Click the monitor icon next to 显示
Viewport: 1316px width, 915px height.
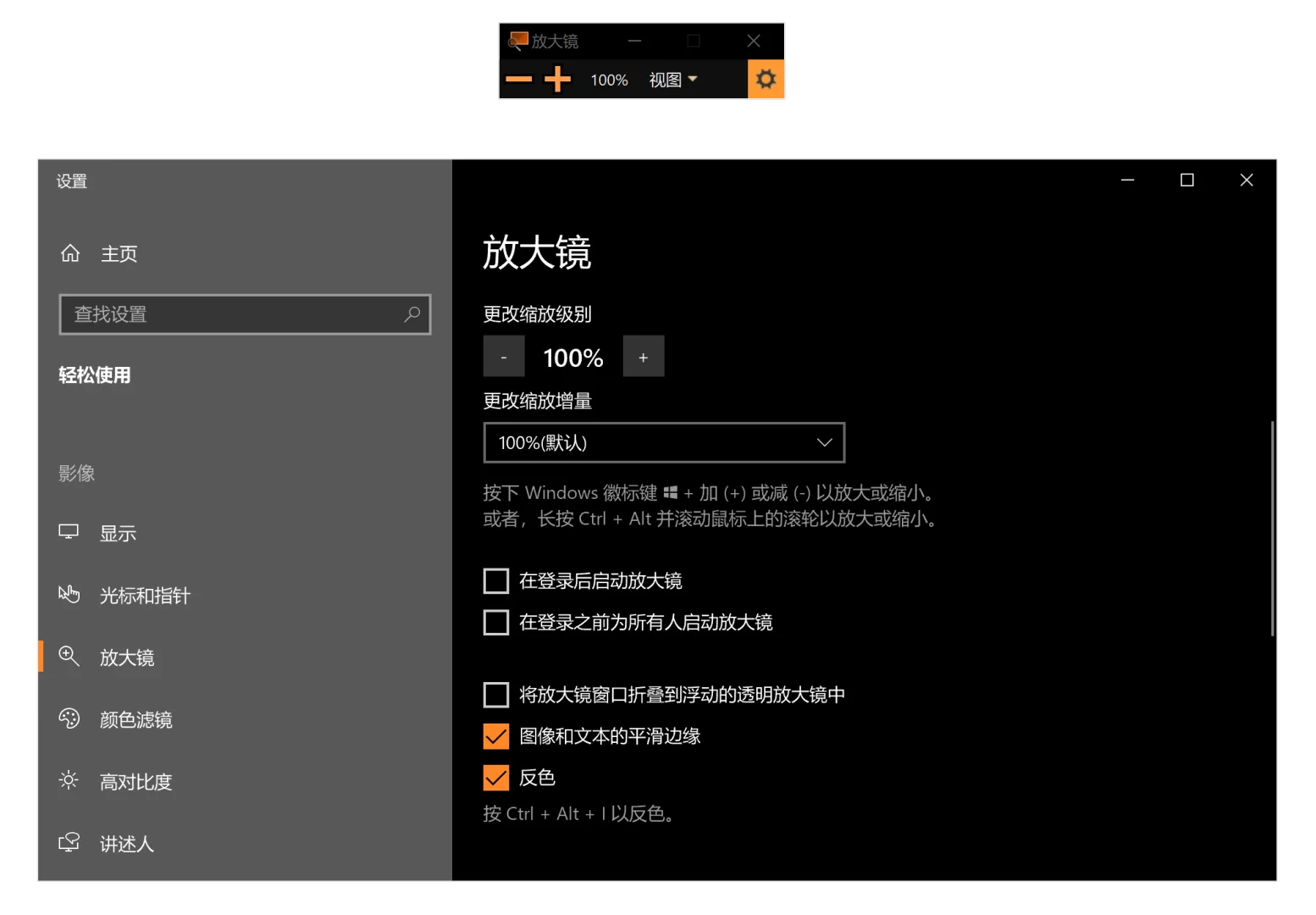pyautogui.click(x=69, y=532)
